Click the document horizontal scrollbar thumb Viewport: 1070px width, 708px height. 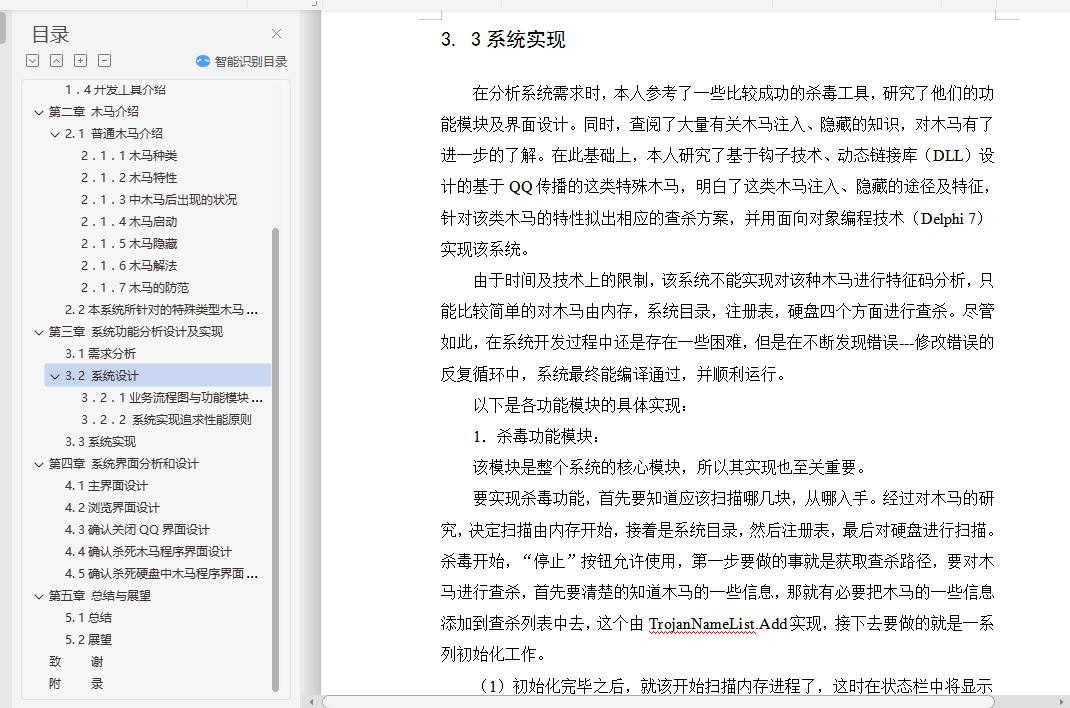click(x=658, y=701)
